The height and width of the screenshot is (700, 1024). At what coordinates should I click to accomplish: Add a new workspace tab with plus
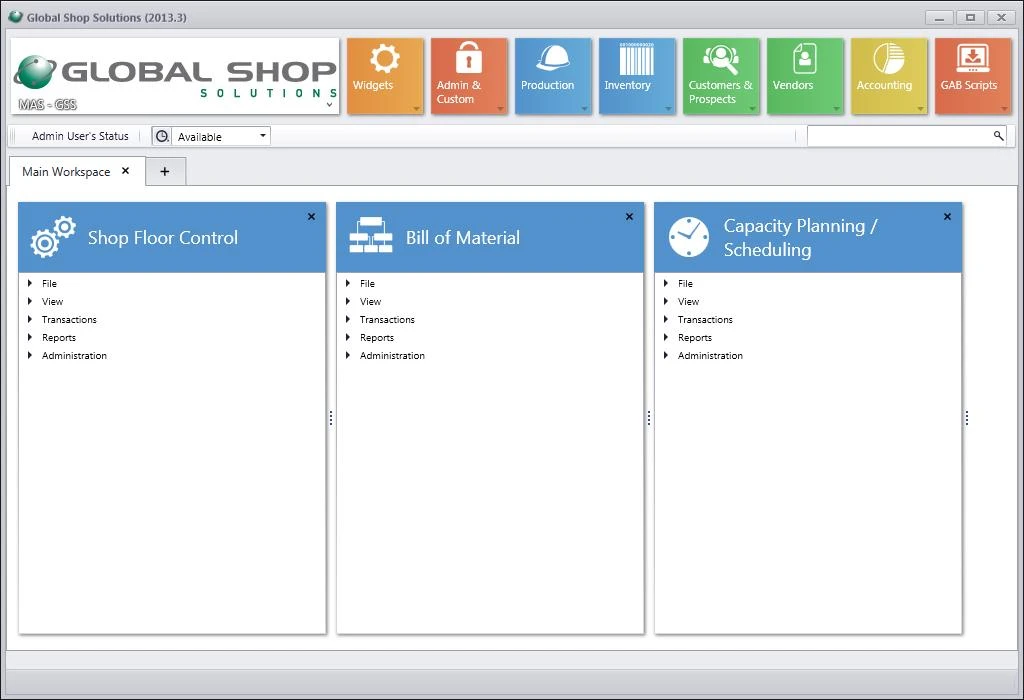tap(165, 172)
